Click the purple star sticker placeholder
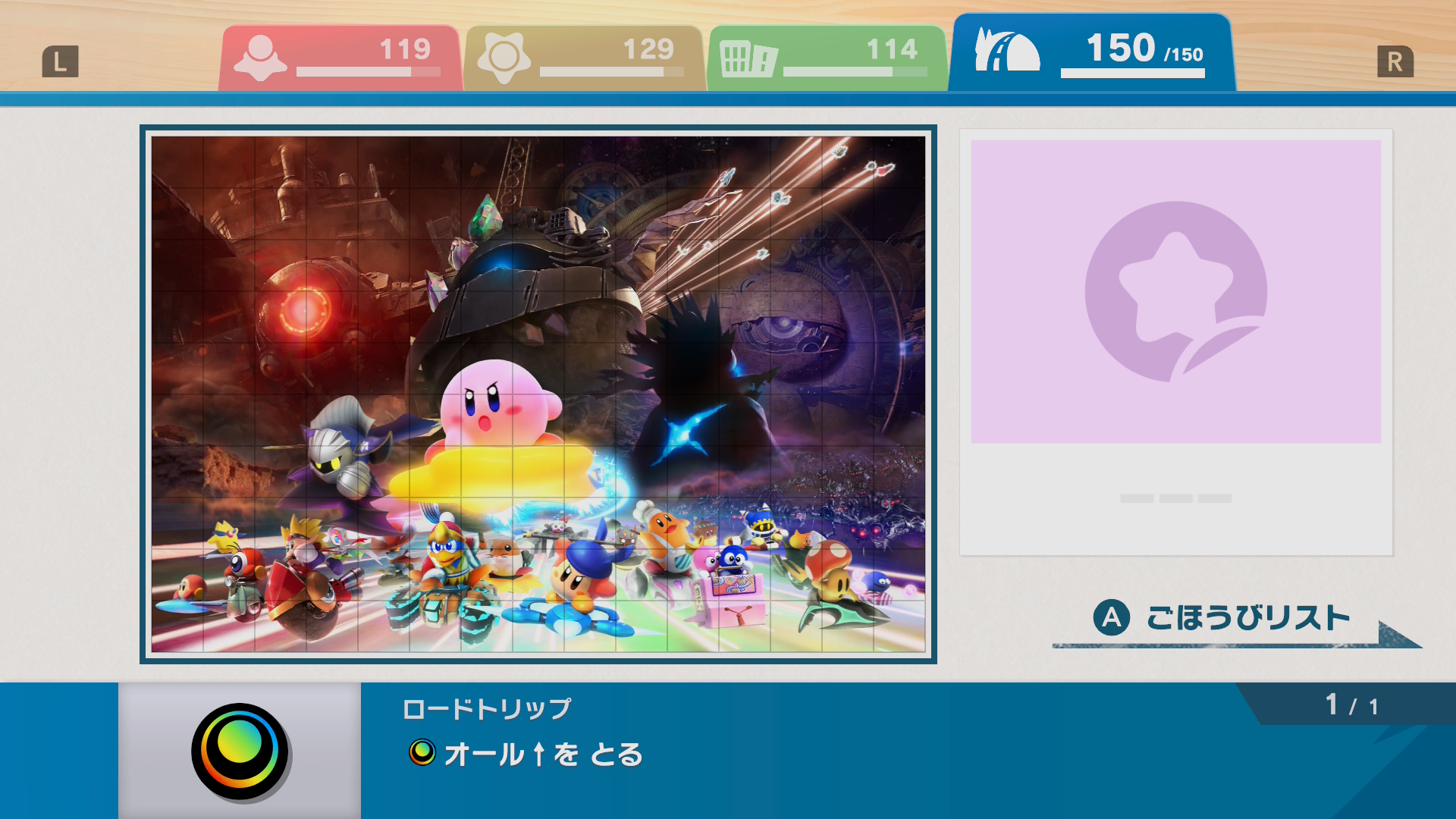The width and height of the screenshot is (1456, 819). 1176,292
